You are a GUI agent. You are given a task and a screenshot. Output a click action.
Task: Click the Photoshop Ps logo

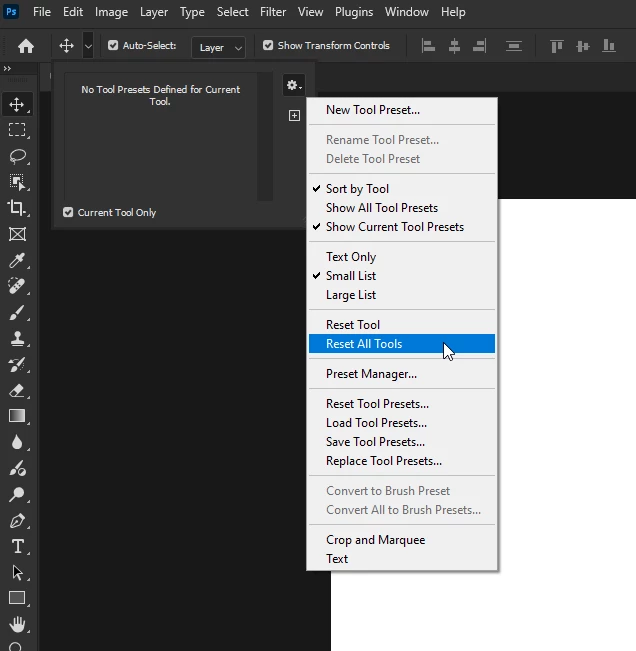[11, 11]
